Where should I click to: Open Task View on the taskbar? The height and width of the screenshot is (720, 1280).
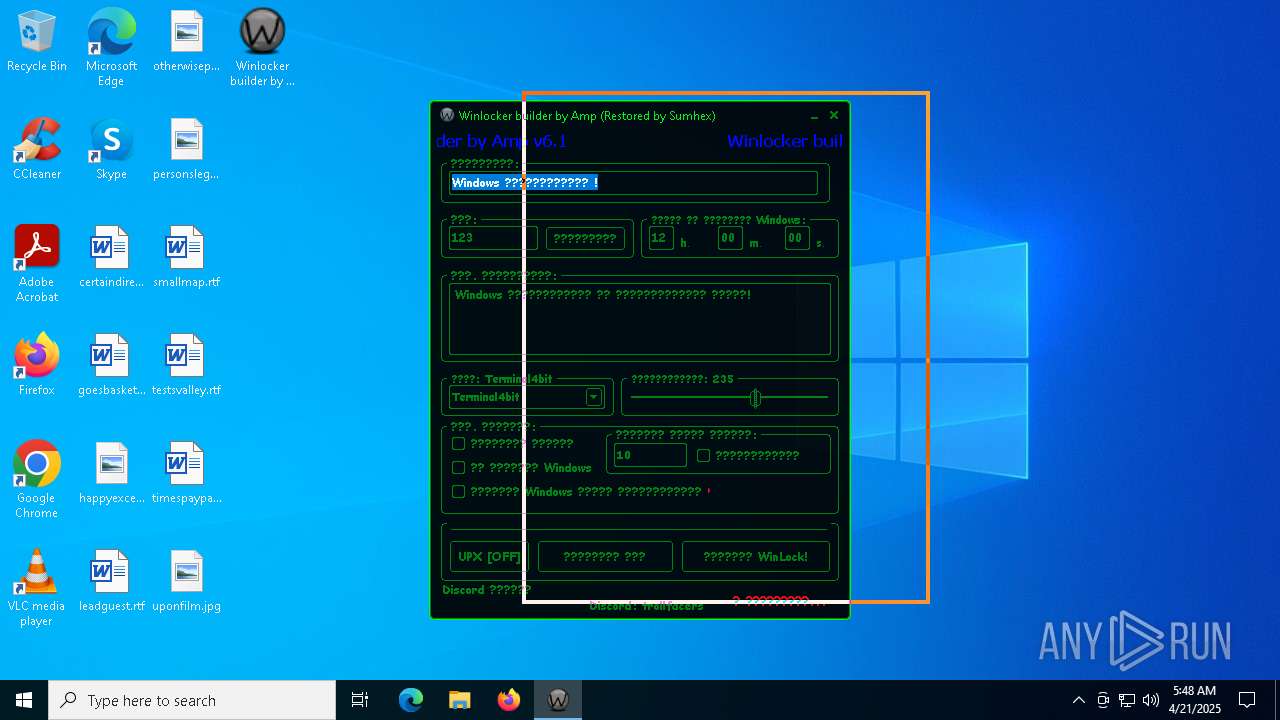tap(360, 700)
